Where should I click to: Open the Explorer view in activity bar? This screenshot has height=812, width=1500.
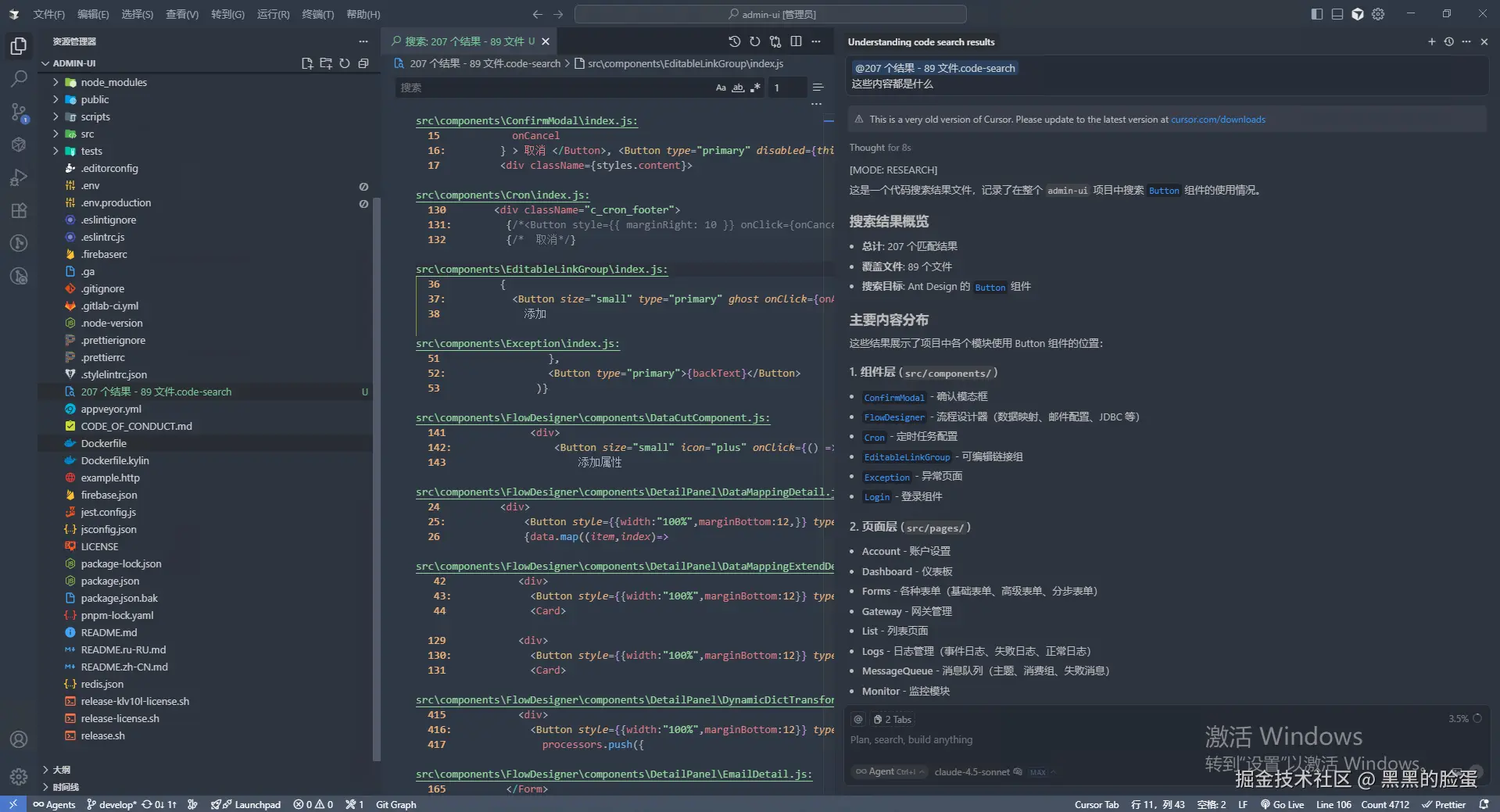(x=19, y=46)
